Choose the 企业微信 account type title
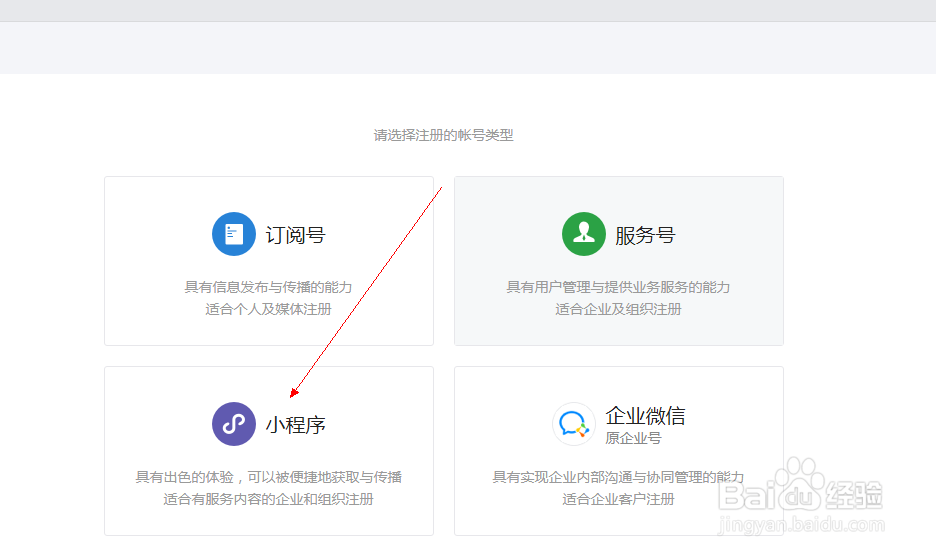This screenshot has width=936, height=557. pos(645,416)
